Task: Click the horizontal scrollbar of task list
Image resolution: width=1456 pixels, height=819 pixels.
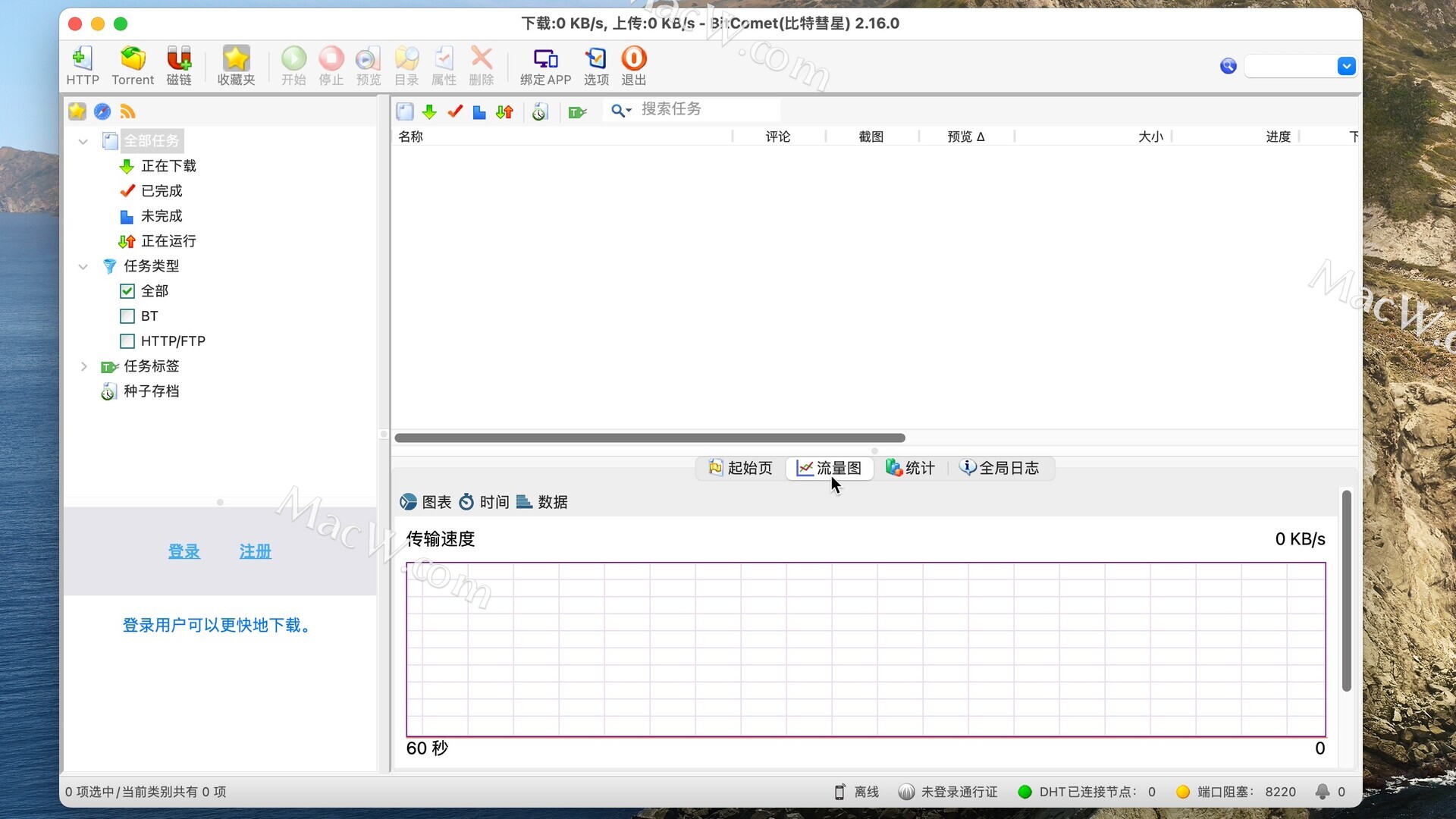Action: [650, 438]
